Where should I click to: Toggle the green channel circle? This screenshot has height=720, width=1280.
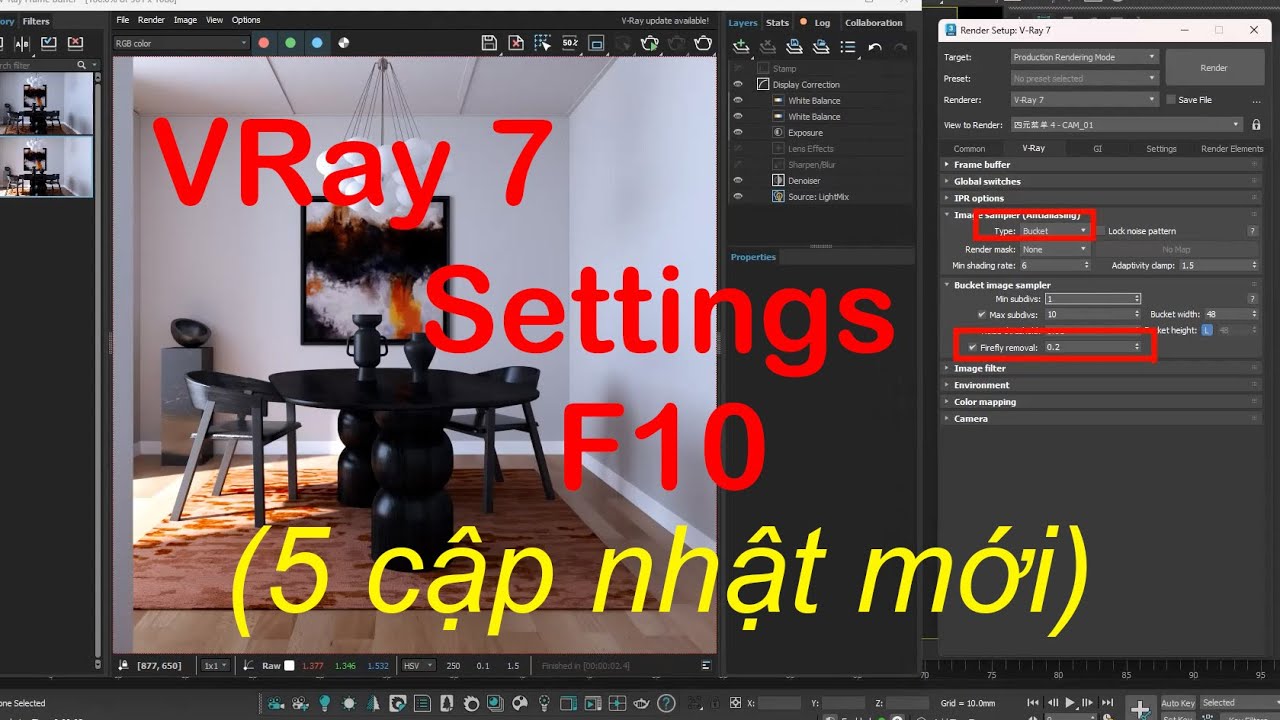(290, 43)
